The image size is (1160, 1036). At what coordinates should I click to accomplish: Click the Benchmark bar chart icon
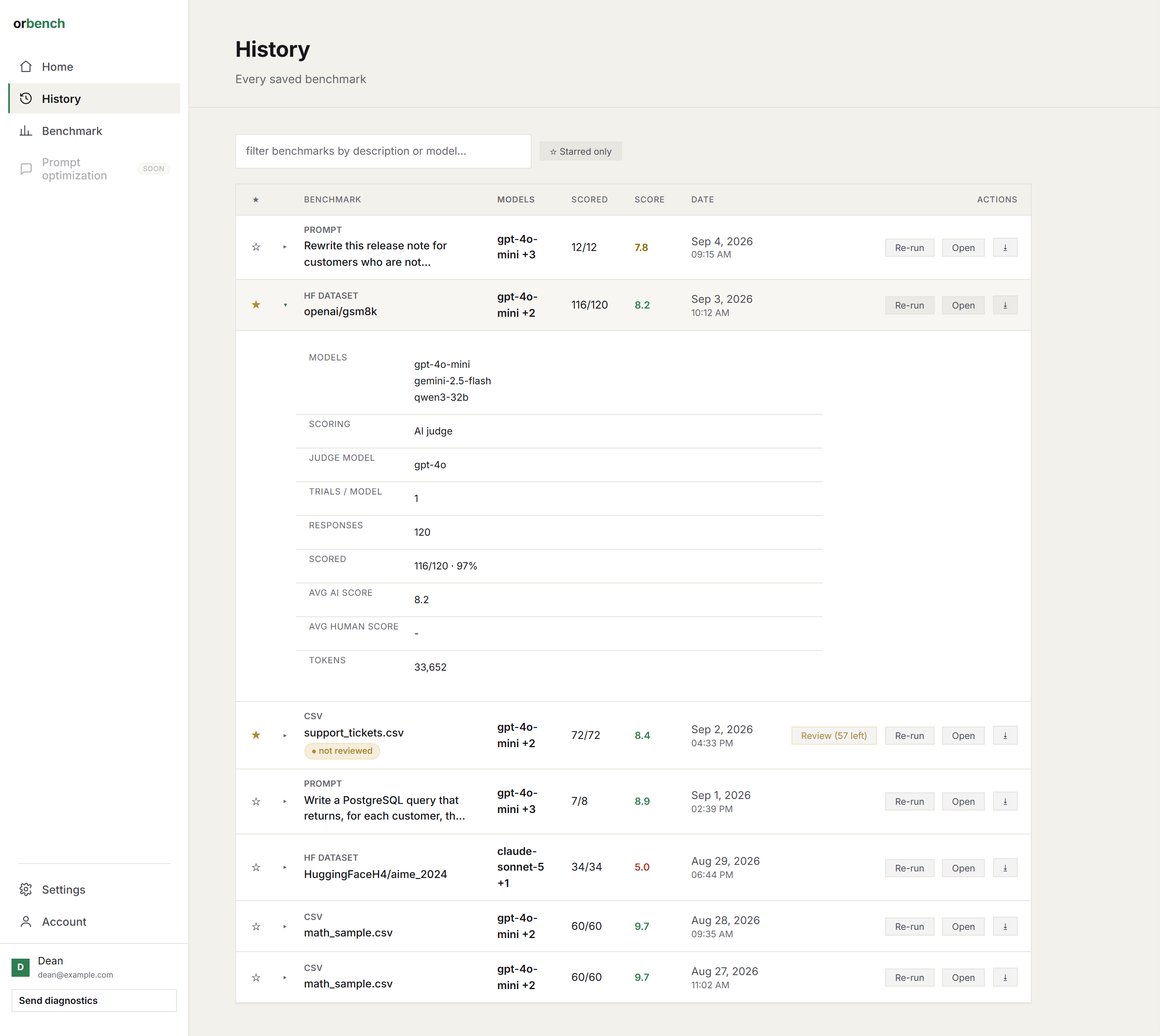click(x=26, y=131)
